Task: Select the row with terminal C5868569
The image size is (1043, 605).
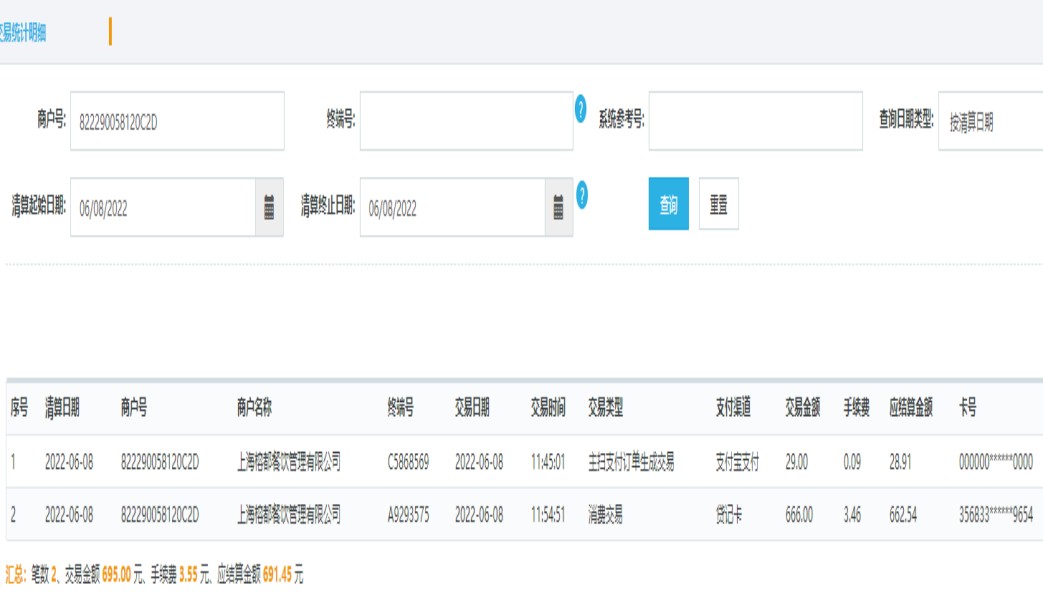Action: [x=408, y=462]
